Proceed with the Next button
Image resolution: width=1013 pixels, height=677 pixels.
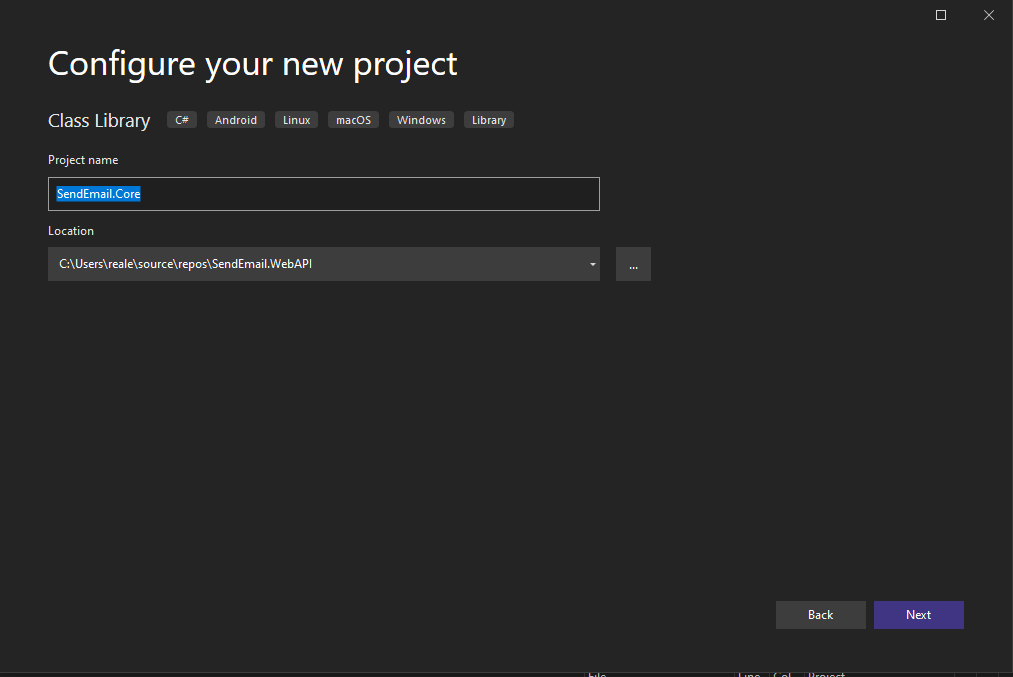(918, 615)
